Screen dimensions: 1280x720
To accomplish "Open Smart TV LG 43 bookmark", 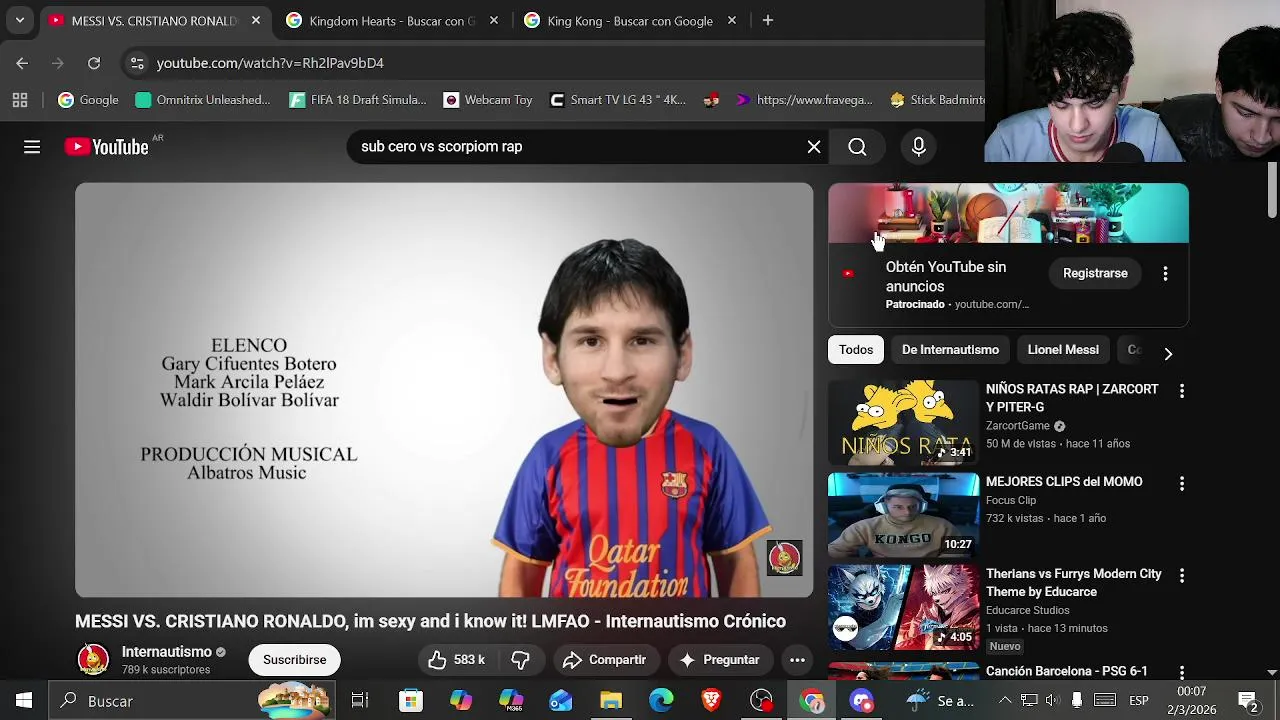I will (618, 100).
